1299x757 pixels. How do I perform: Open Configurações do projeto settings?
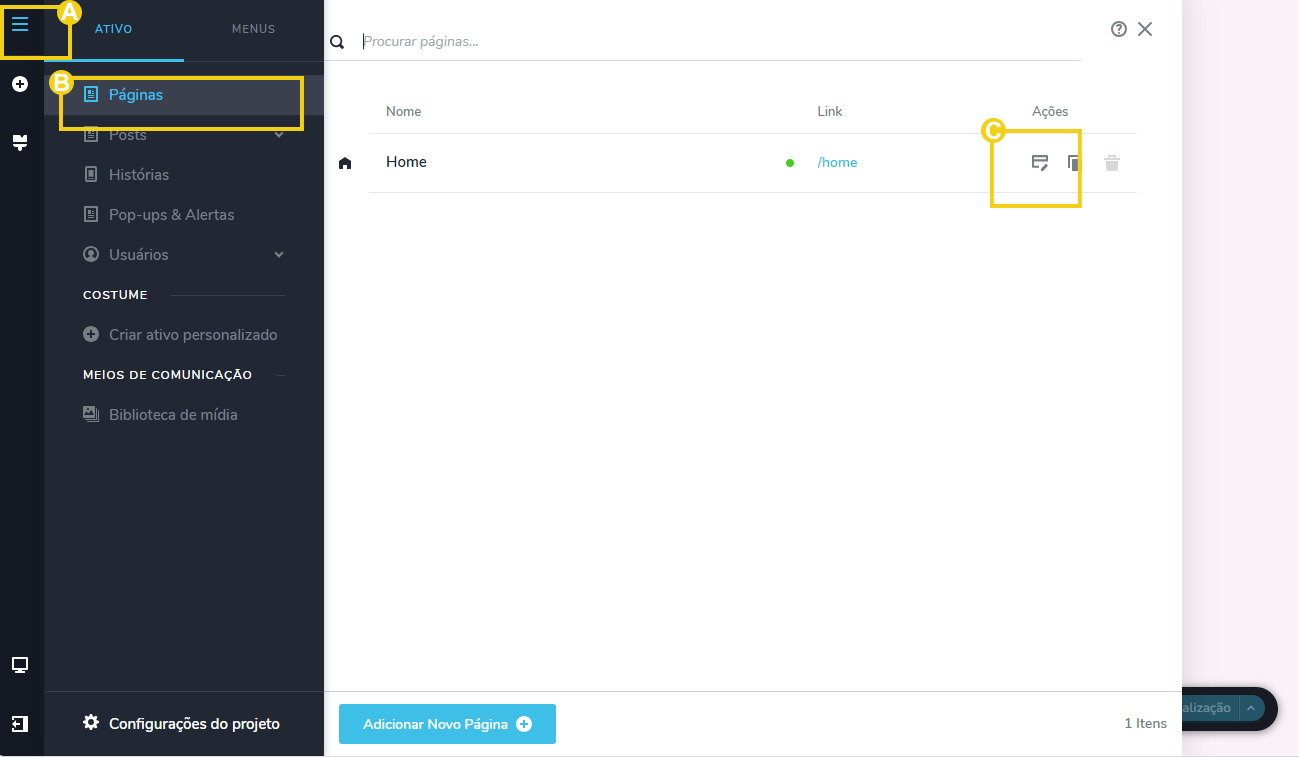[x=194, y=724]
